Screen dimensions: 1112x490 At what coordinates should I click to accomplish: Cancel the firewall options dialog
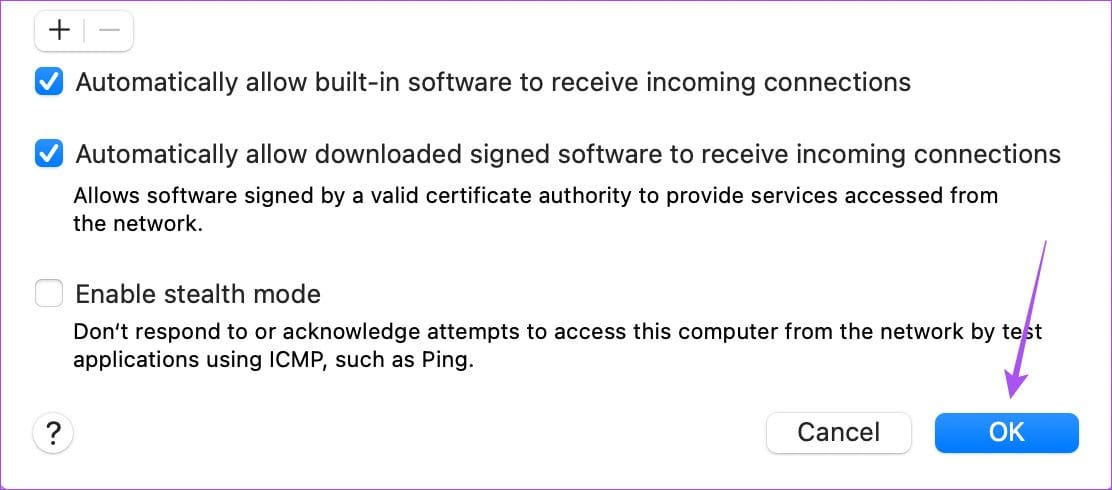[838, 432]
